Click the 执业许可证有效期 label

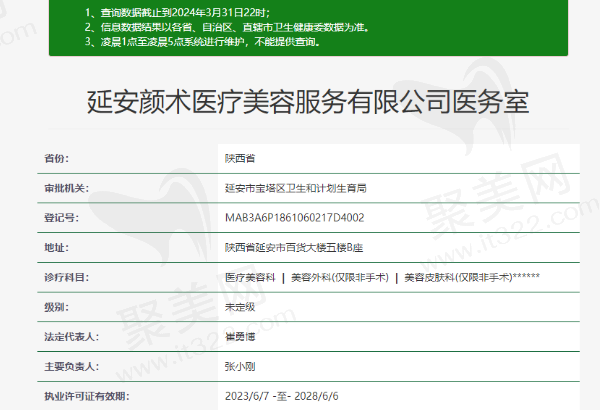tap(87, 396)
